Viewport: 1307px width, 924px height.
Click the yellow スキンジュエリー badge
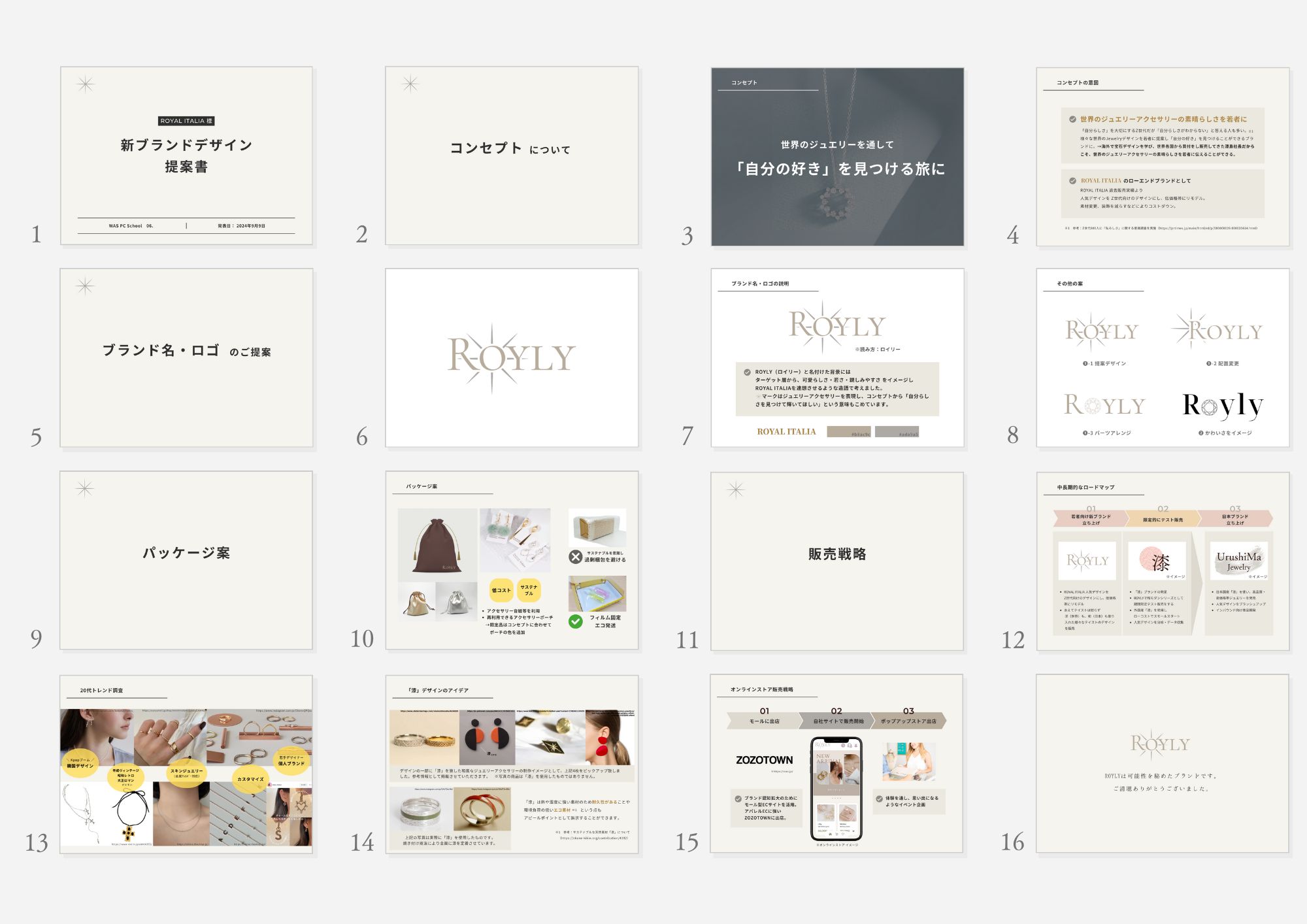pos(186,773)
